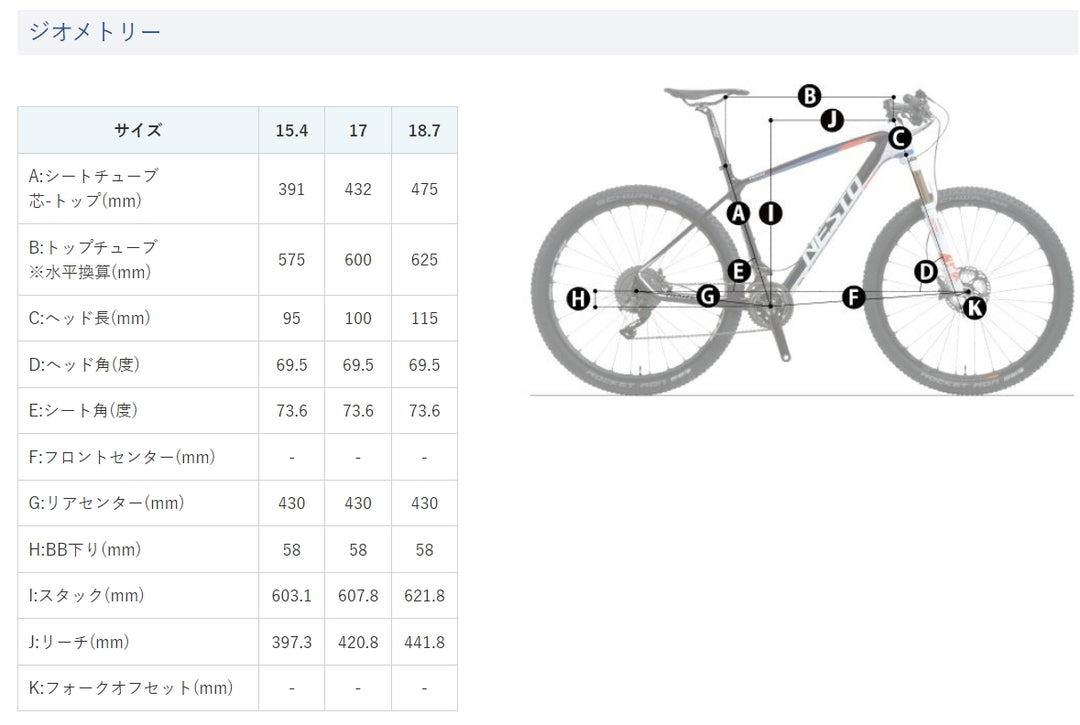1080x725 pixels.
Task: Click the G rear center marker
Action: tap(708, 295)
